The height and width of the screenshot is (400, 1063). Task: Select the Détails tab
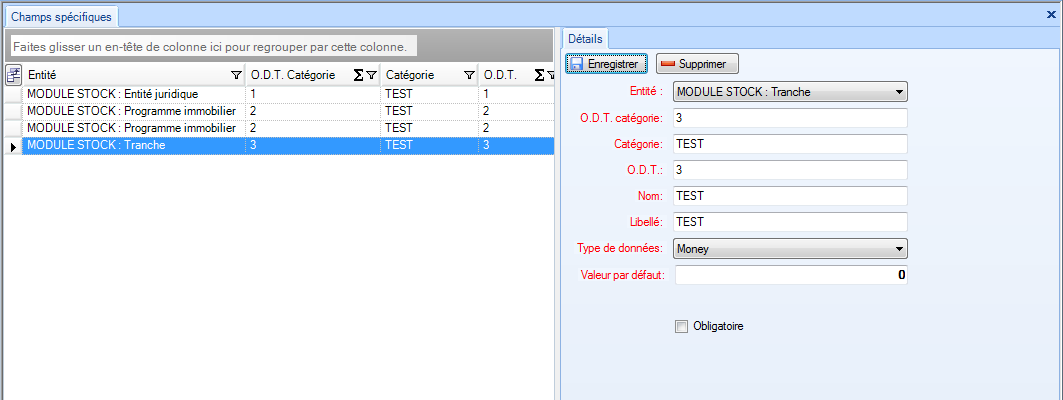(585, 38)
